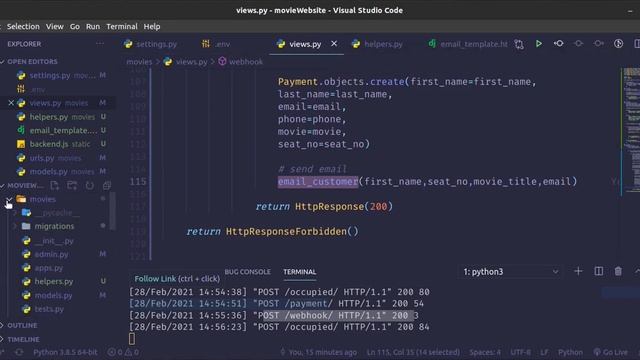Click the last dimmed commit navigation icon
The width and height of the screenshot is (640, 360).
pyautogui.click(x=598, y=43)
